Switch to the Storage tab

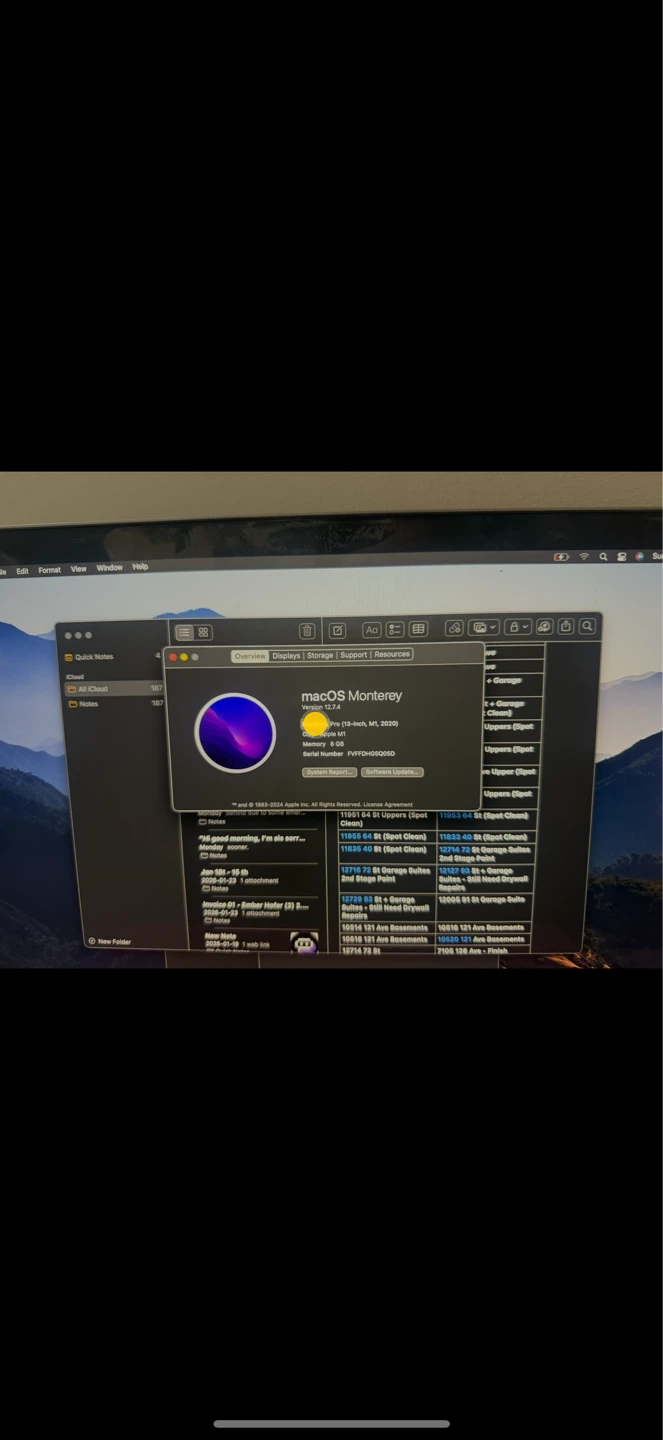pos(320,655)
